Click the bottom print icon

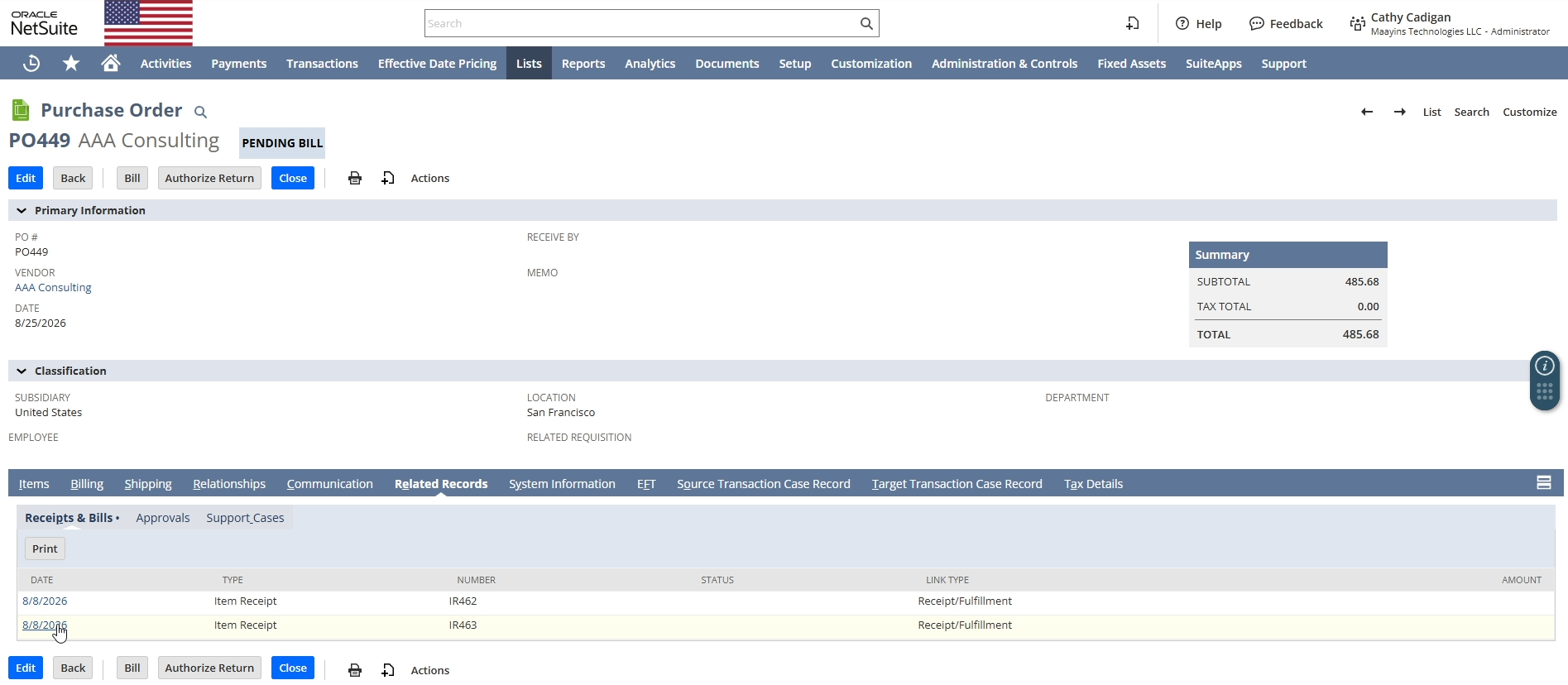click(355, 670)
